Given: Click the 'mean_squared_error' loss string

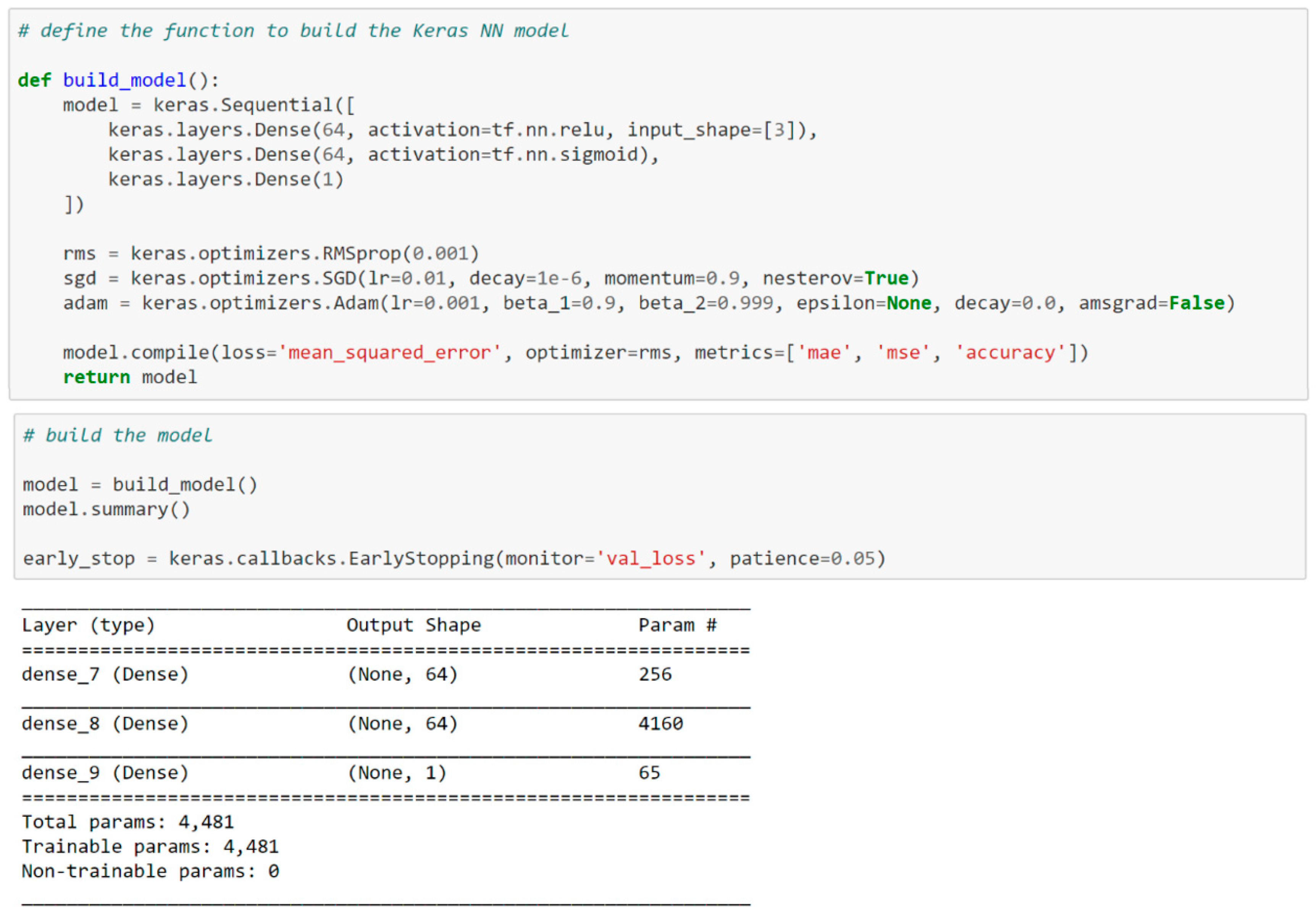Looking at the screenshot, I should pyautogui.click(x=389, y=352).
